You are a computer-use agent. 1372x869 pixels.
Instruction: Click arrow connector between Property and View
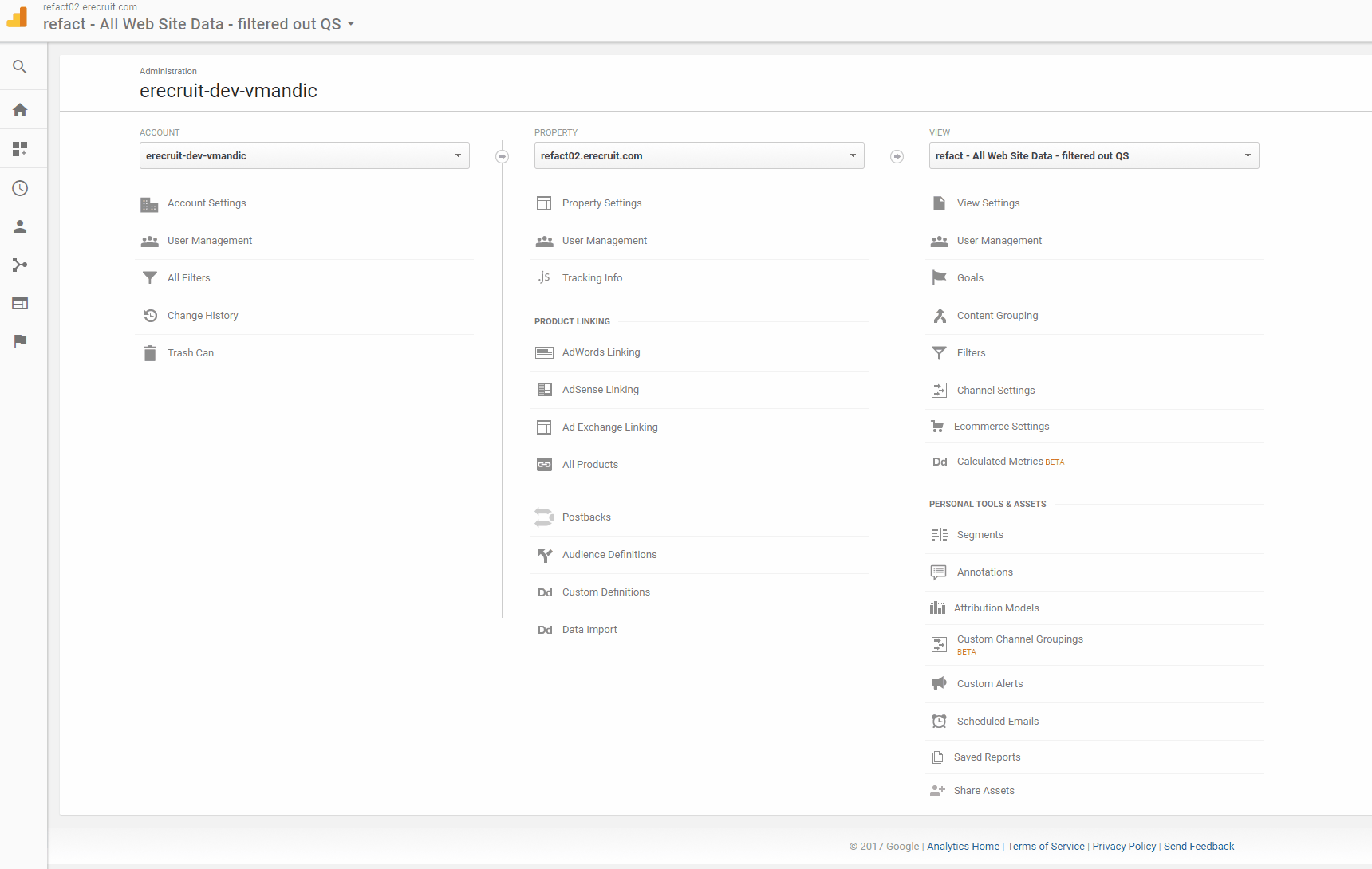pyautogui.click(x=897, y=156)
